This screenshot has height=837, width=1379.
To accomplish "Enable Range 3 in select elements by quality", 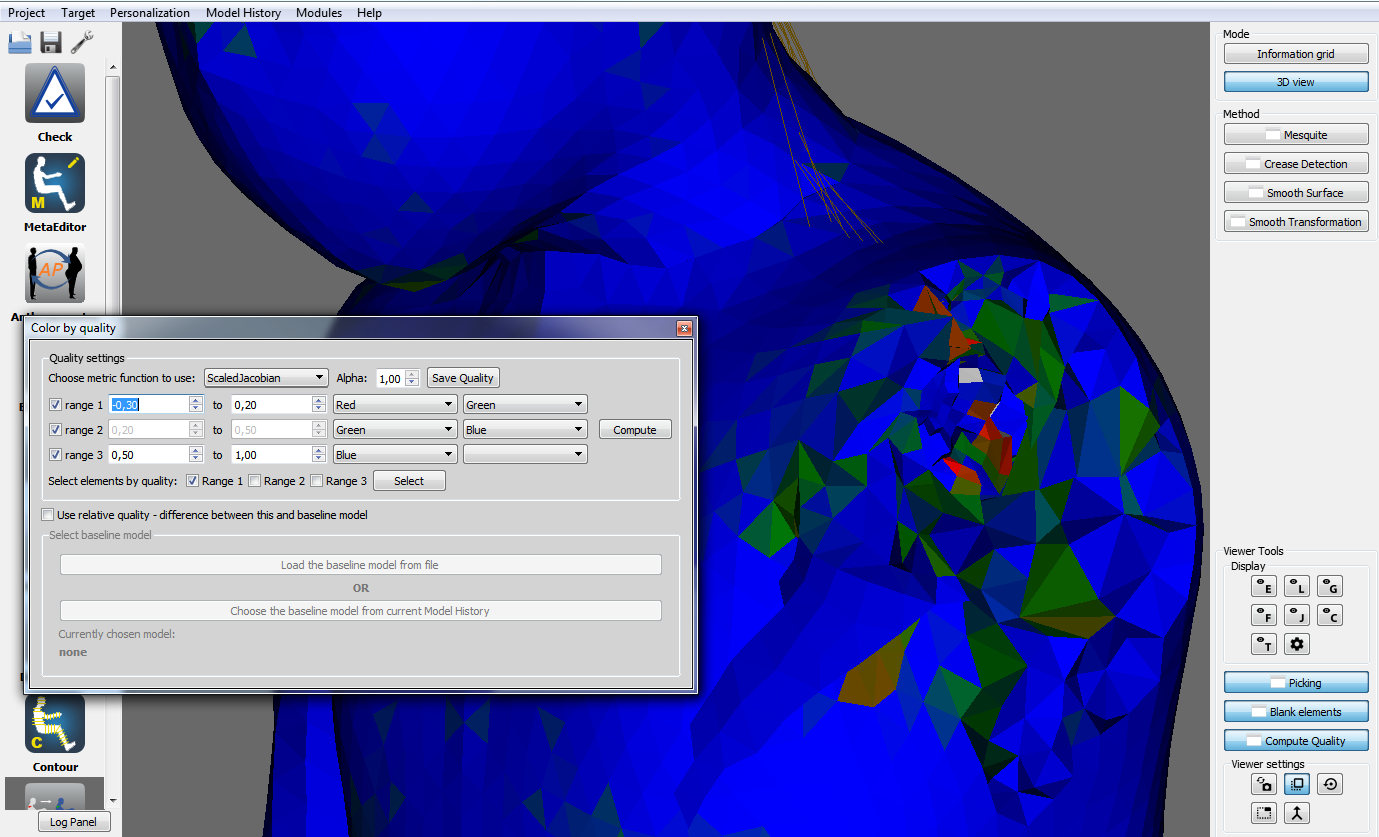I will pos(317,481).
